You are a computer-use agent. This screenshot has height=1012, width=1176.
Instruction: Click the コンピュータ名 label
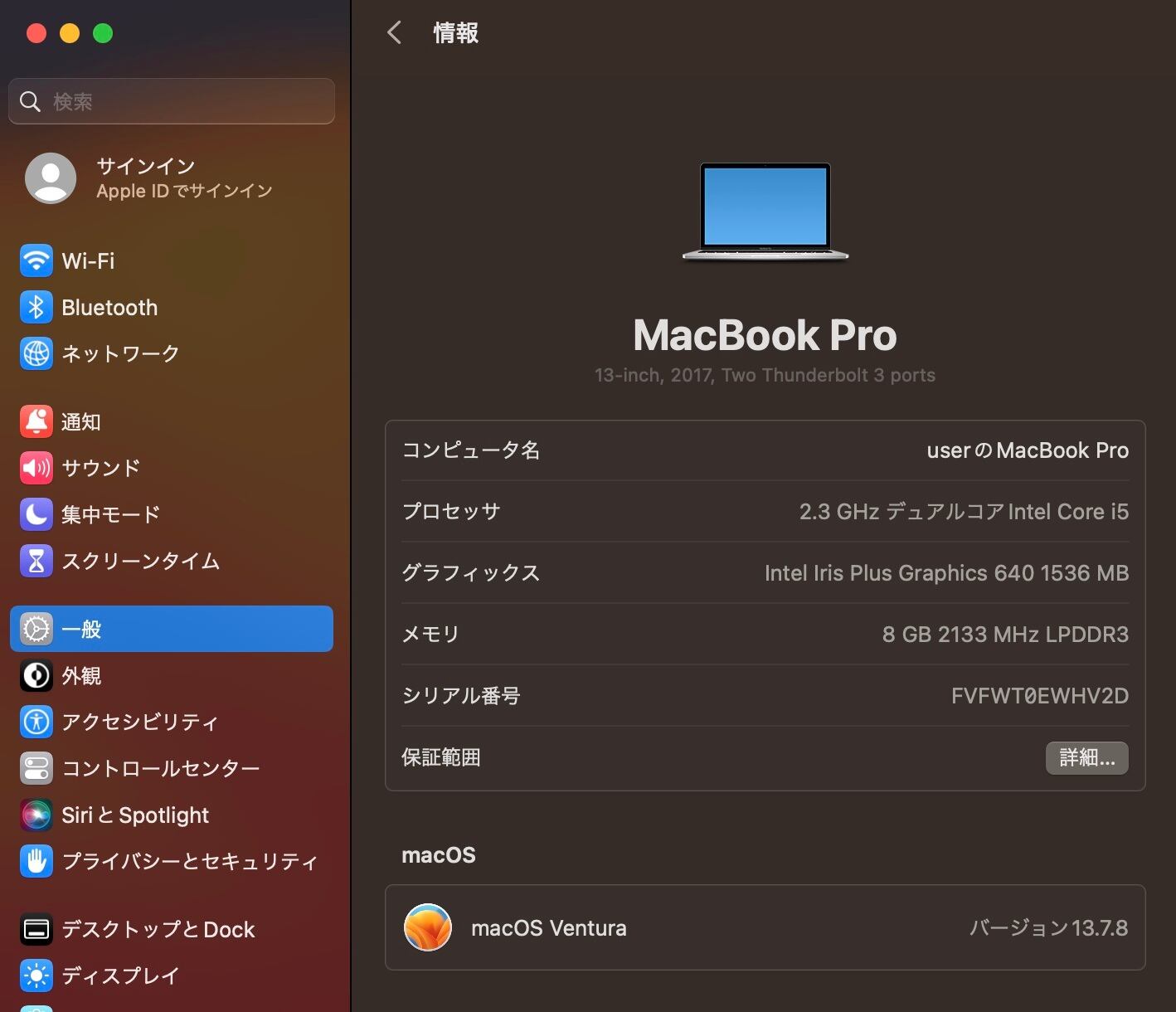[471, 450]
